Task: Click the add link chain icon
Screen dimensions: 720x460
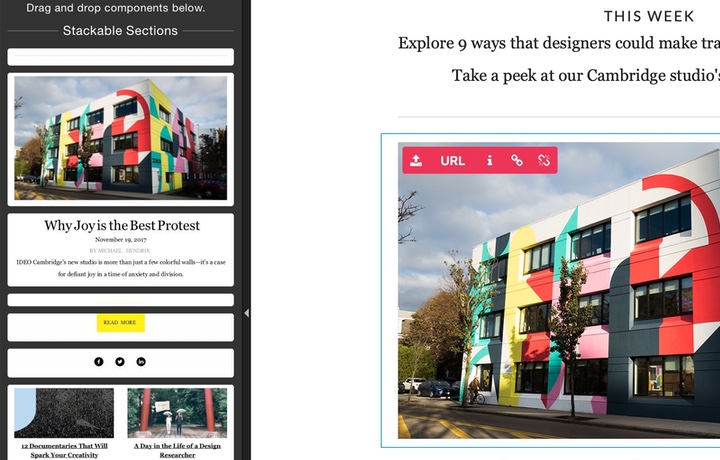Action: (517, 160)
